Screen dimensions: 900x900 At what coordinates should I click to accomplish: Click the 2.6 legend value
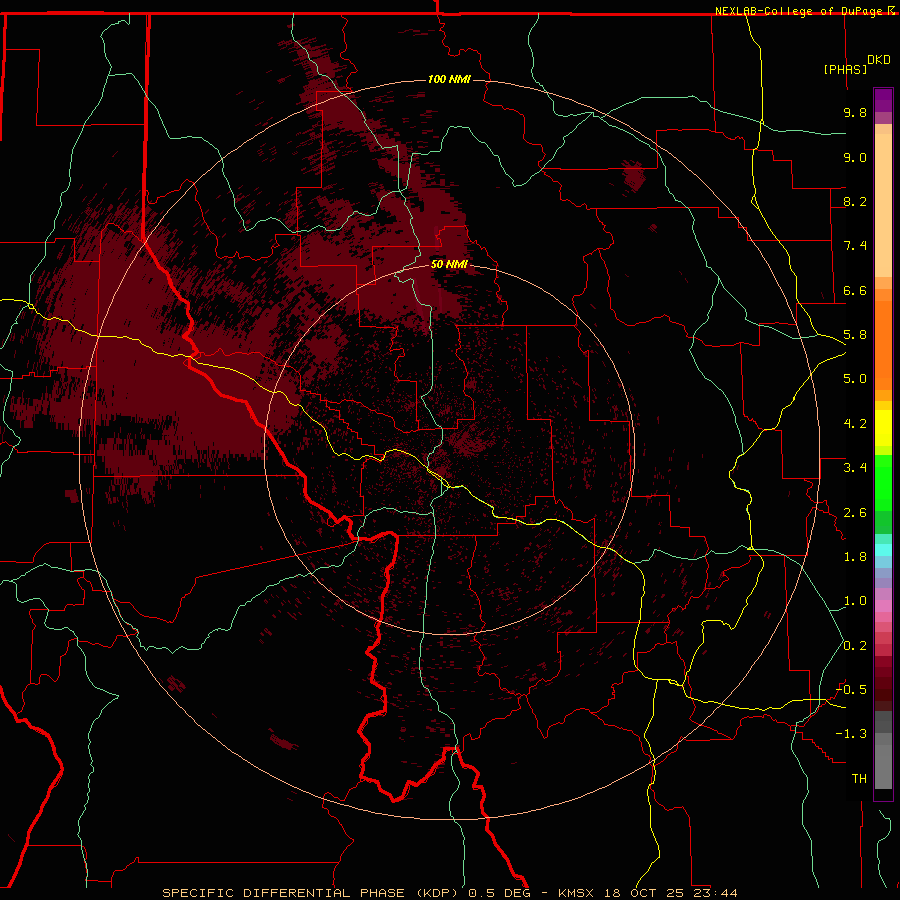pyautogui.click(x=855, y=513)
